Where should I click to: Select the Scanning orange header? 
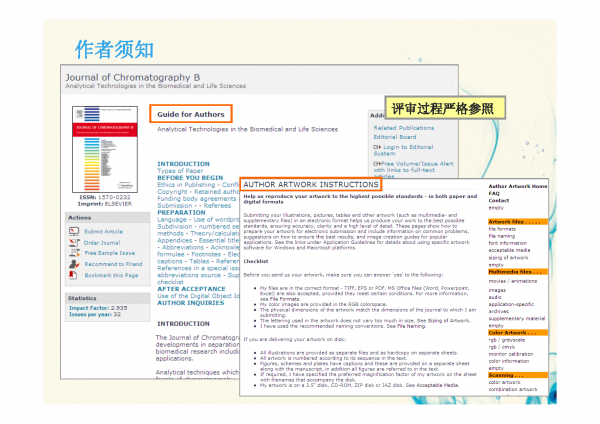coord(518,375)
